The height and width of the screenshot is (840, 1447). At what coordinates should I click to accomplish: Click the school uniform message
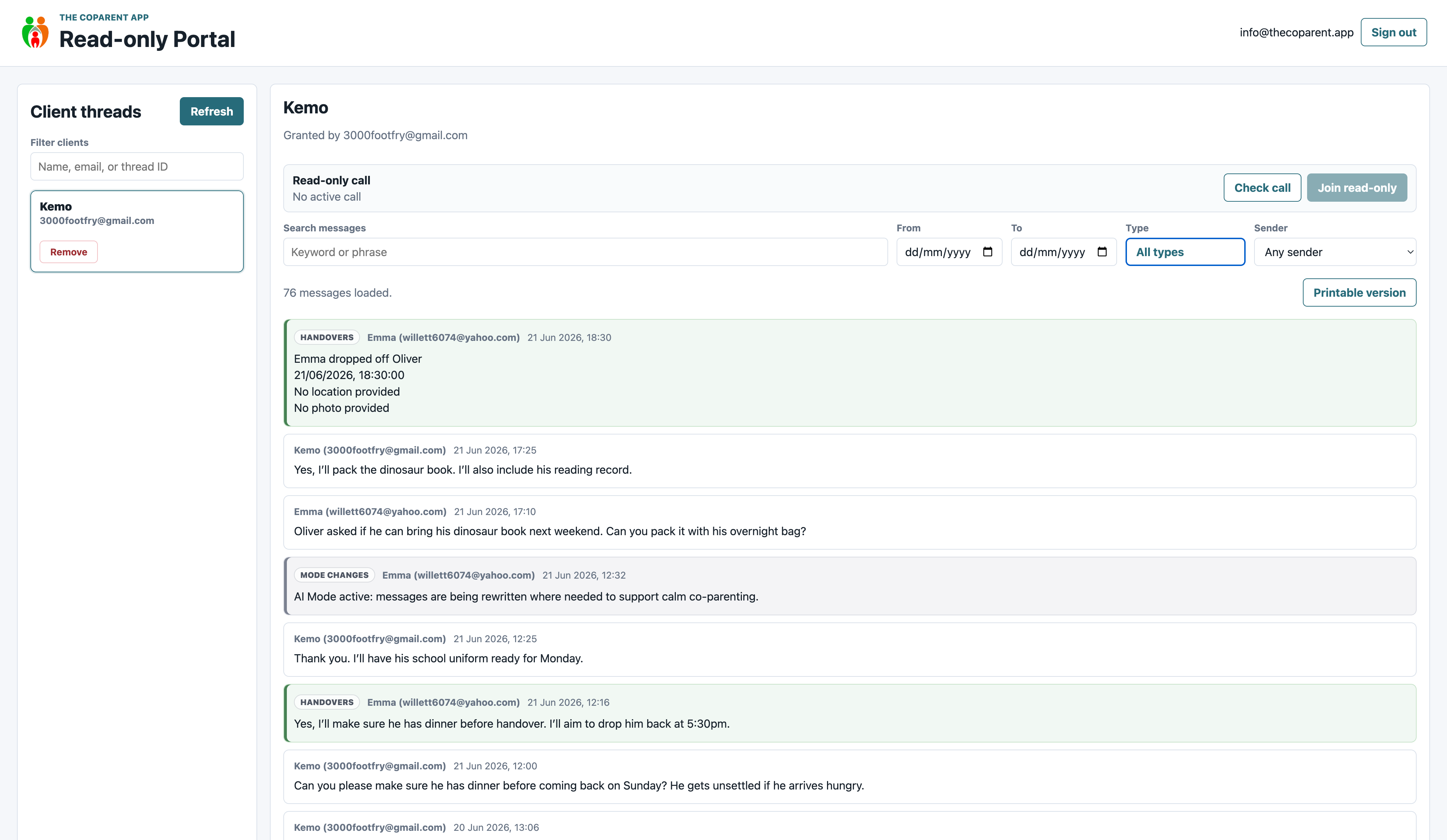coord(849,649)
